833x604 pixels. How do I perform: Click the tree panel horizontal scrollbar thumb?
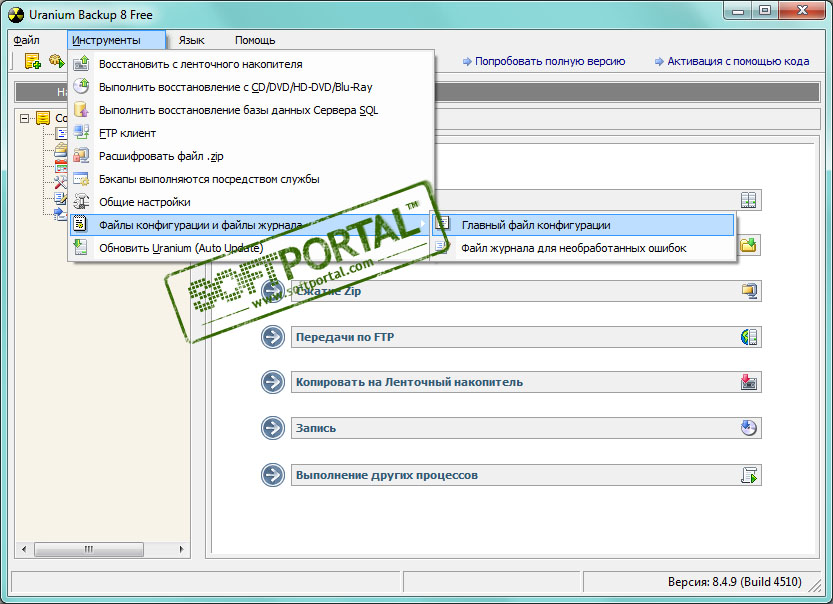(x=89, y=549)
